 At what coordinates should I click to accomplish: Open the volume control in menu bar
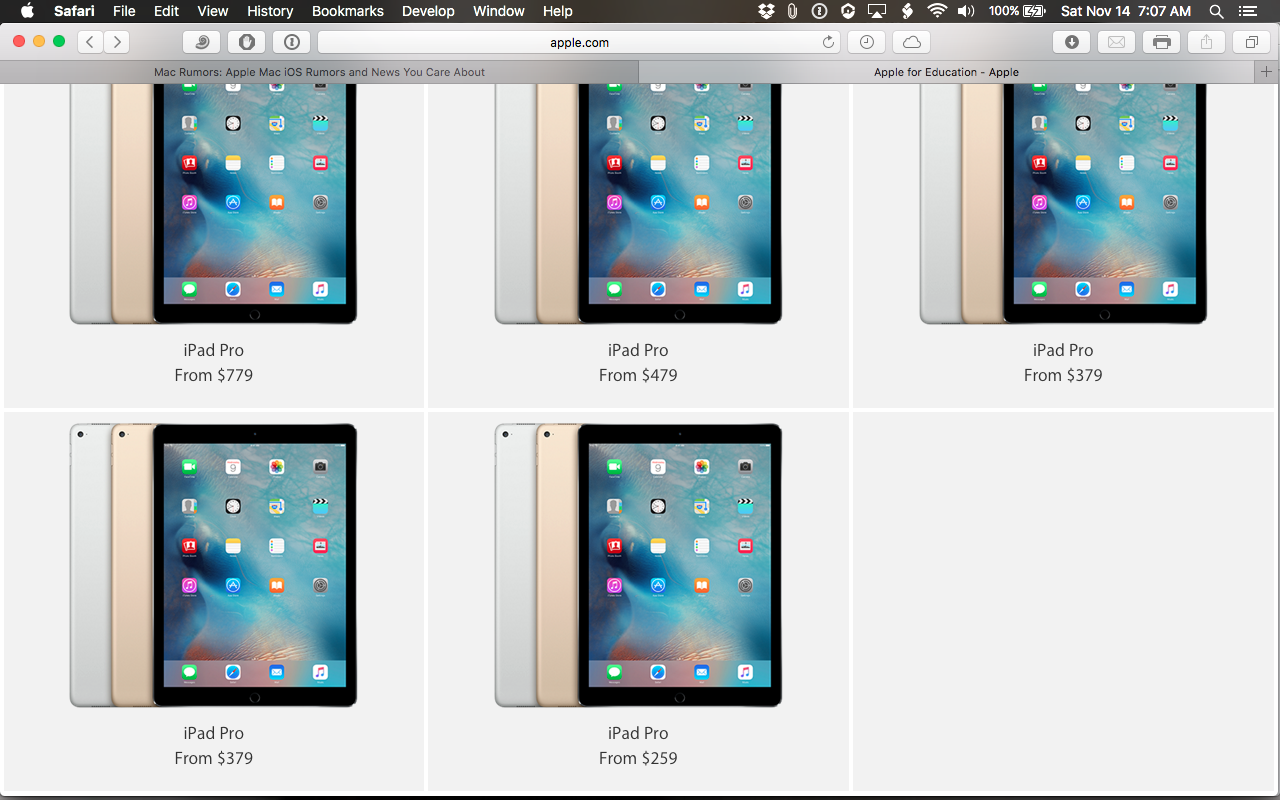pos(966,11)
